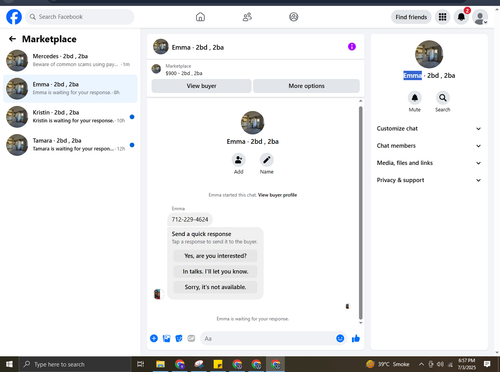Search in conversation magnifier icon
The image size is (500, 372).
(443, 98)
